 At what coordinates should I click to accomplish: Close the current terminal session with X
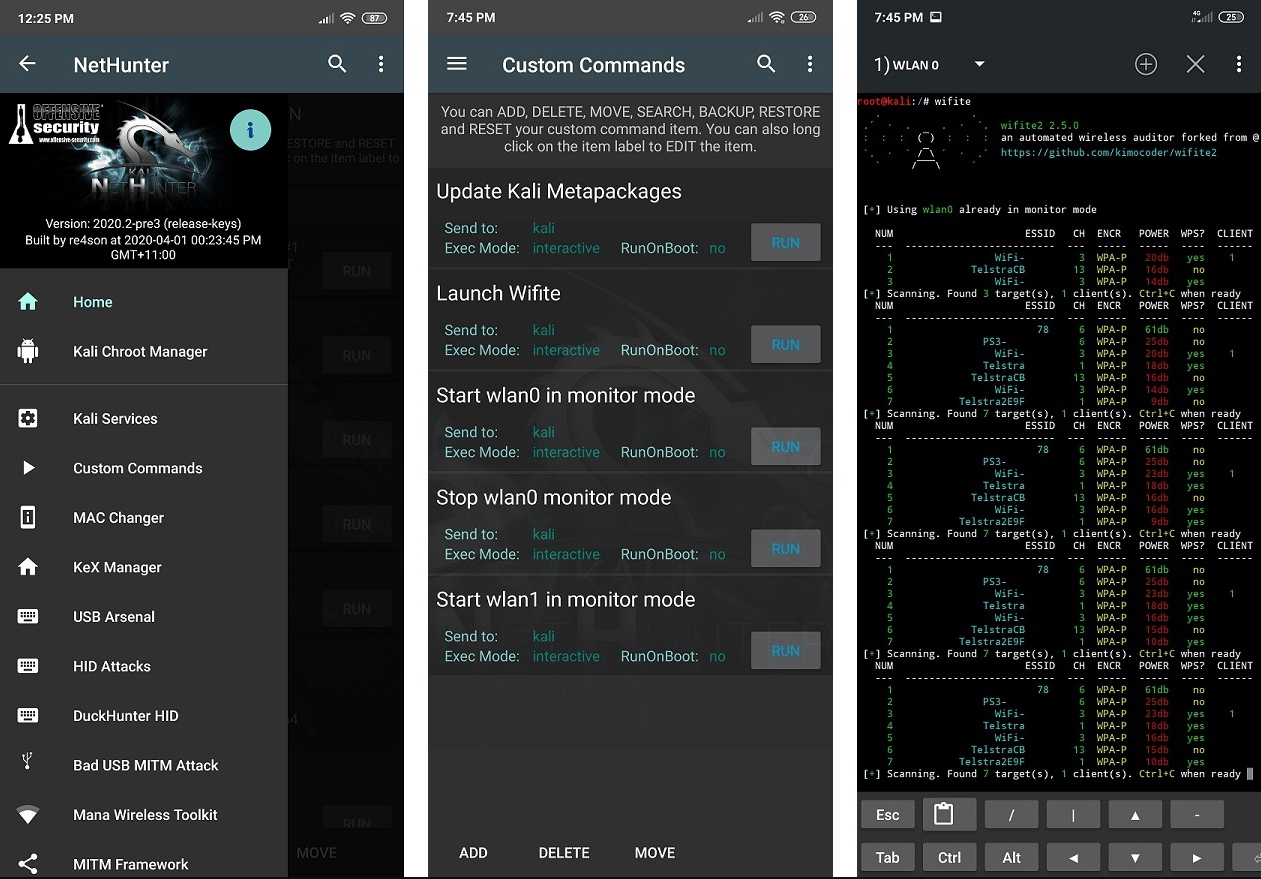pyautogui.click(x=1195, y=64)
